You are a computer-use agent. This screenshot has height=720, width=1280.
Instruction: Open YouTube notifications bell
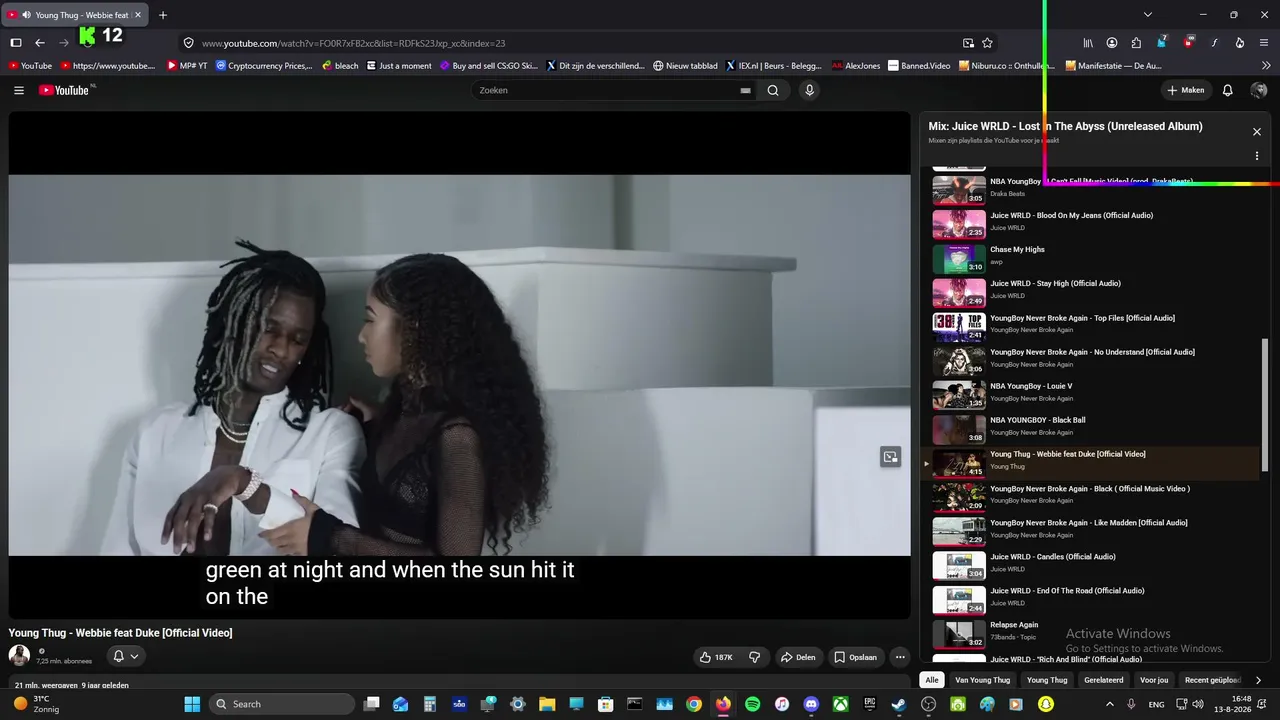tap(1227, 90)
